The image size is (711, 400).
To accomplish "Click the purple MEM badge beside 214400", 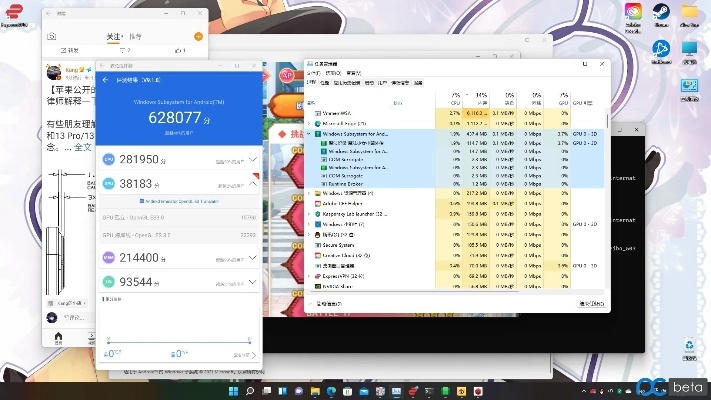I will pos(109,258).
